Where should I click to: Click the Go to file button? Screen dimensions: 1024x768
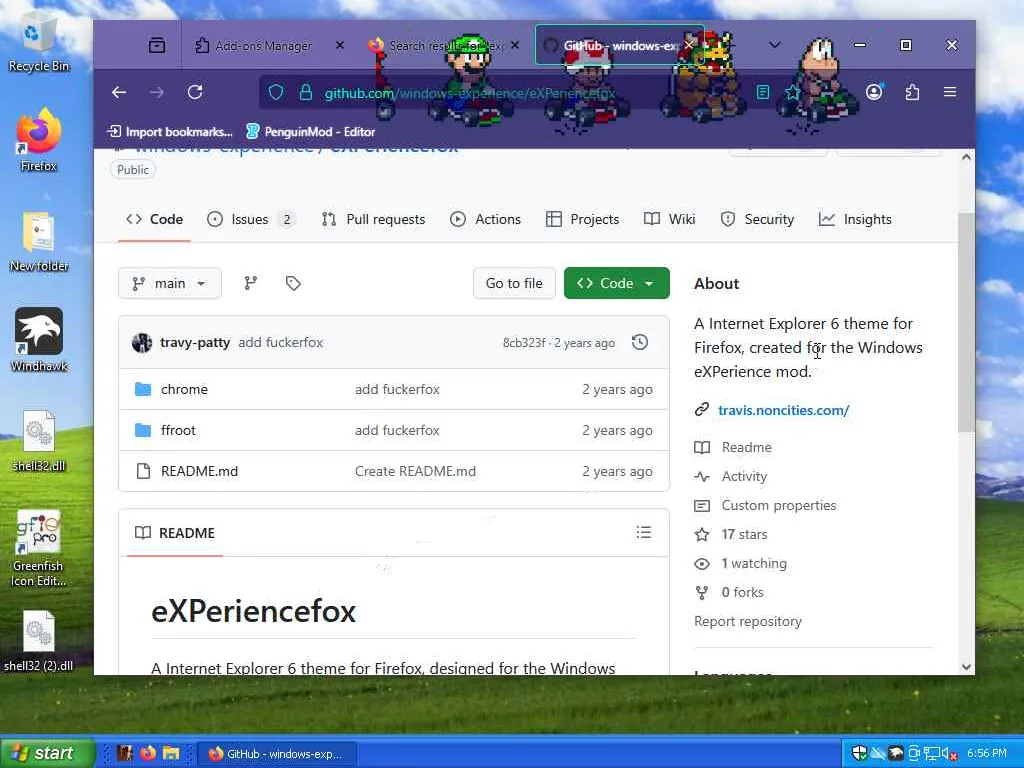click(x=514, y=283)
